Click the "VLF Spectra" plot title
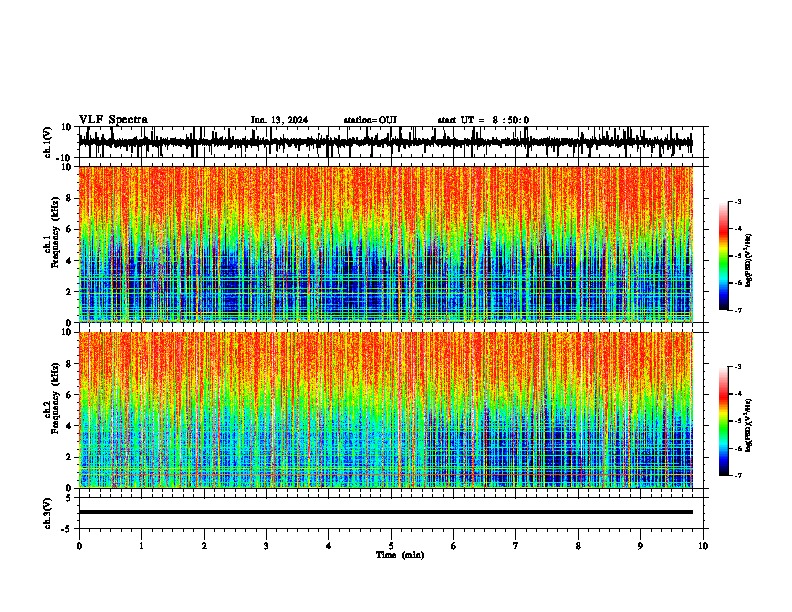This screenshot has width=792, height=612. 113,120
